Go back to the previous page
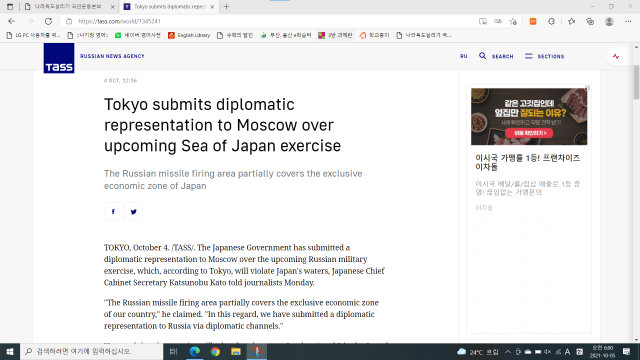This screenshot has width=640, height=360. click(x=11, y=21)
